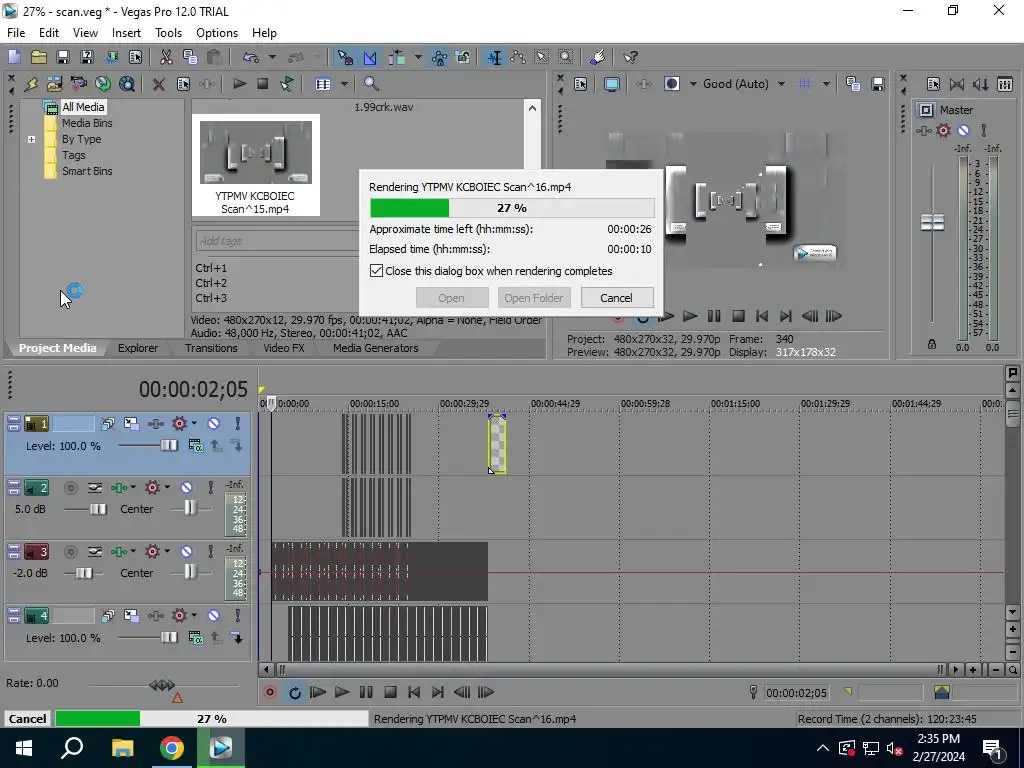This screenshot has height=768, width=1024.
Task: Click Remove Selected Media red X icon
Action: 159,84
